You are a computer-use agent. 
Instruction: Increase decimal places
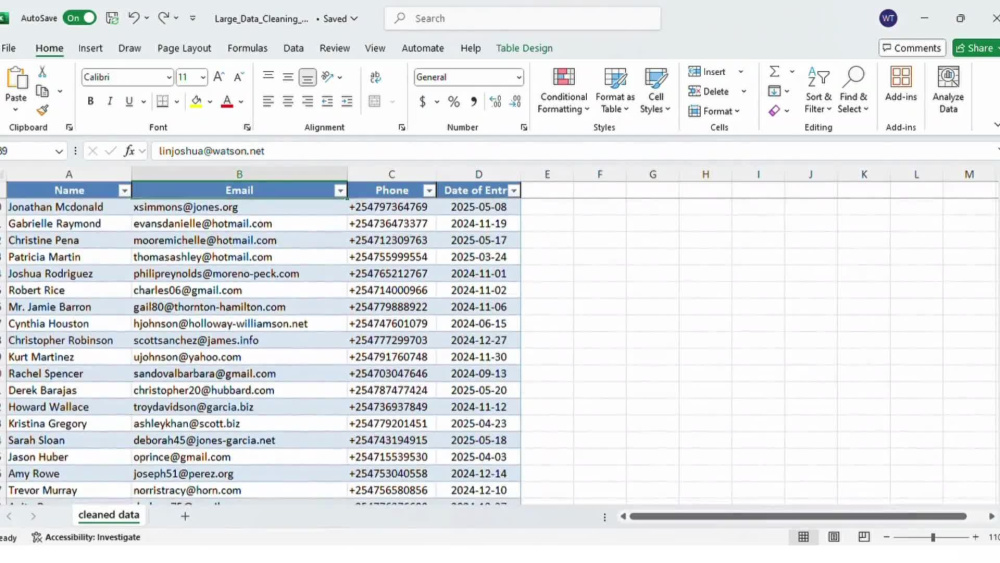point(496,101)
